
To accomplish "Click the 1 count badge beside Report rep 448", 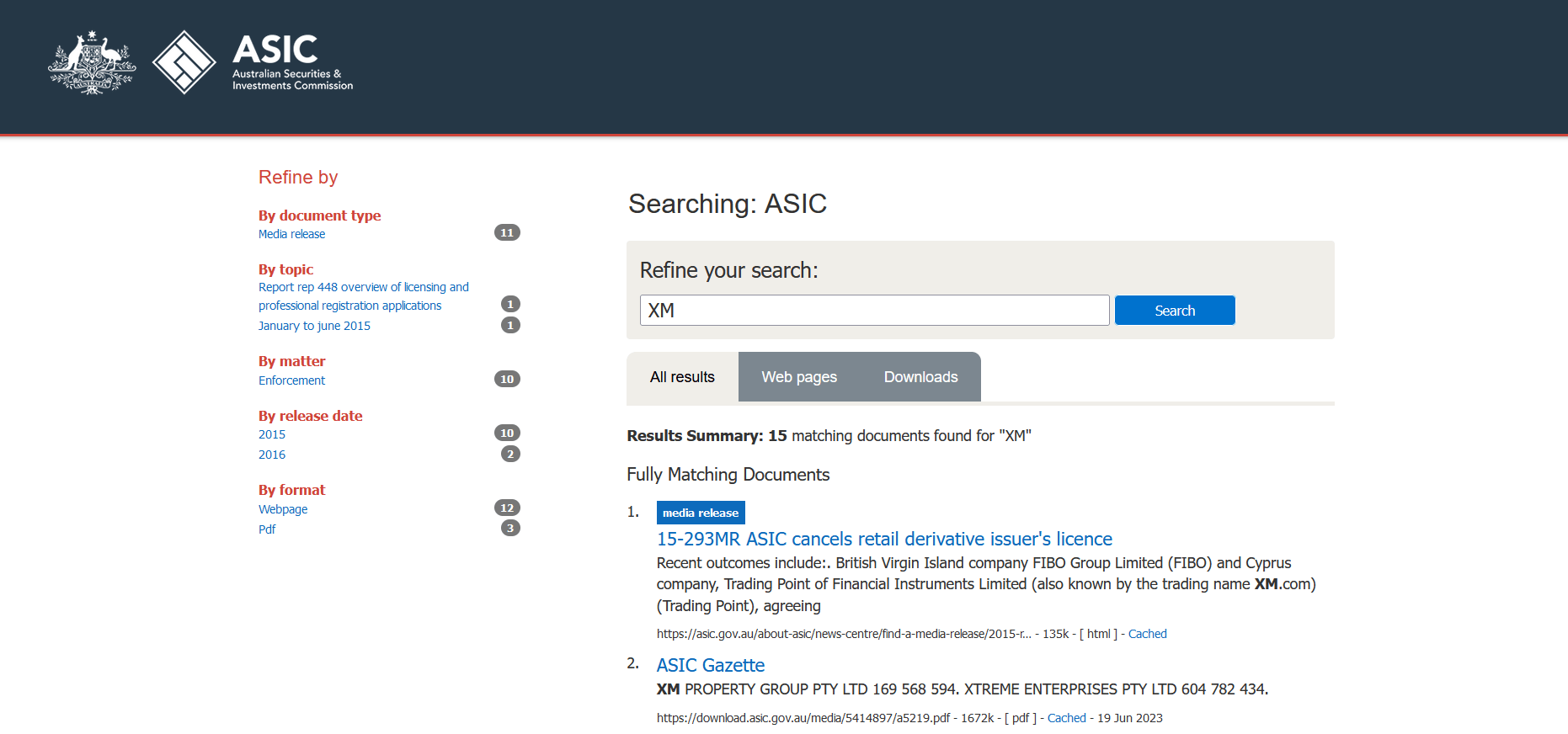I will pyautogui.click(x=510, y=304).
